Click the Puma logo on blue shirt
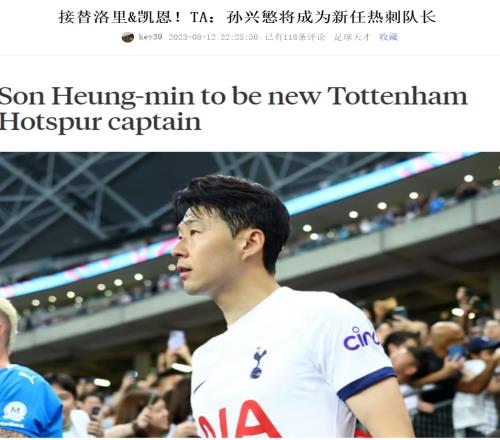500x440 pixels. pos(27,377)
